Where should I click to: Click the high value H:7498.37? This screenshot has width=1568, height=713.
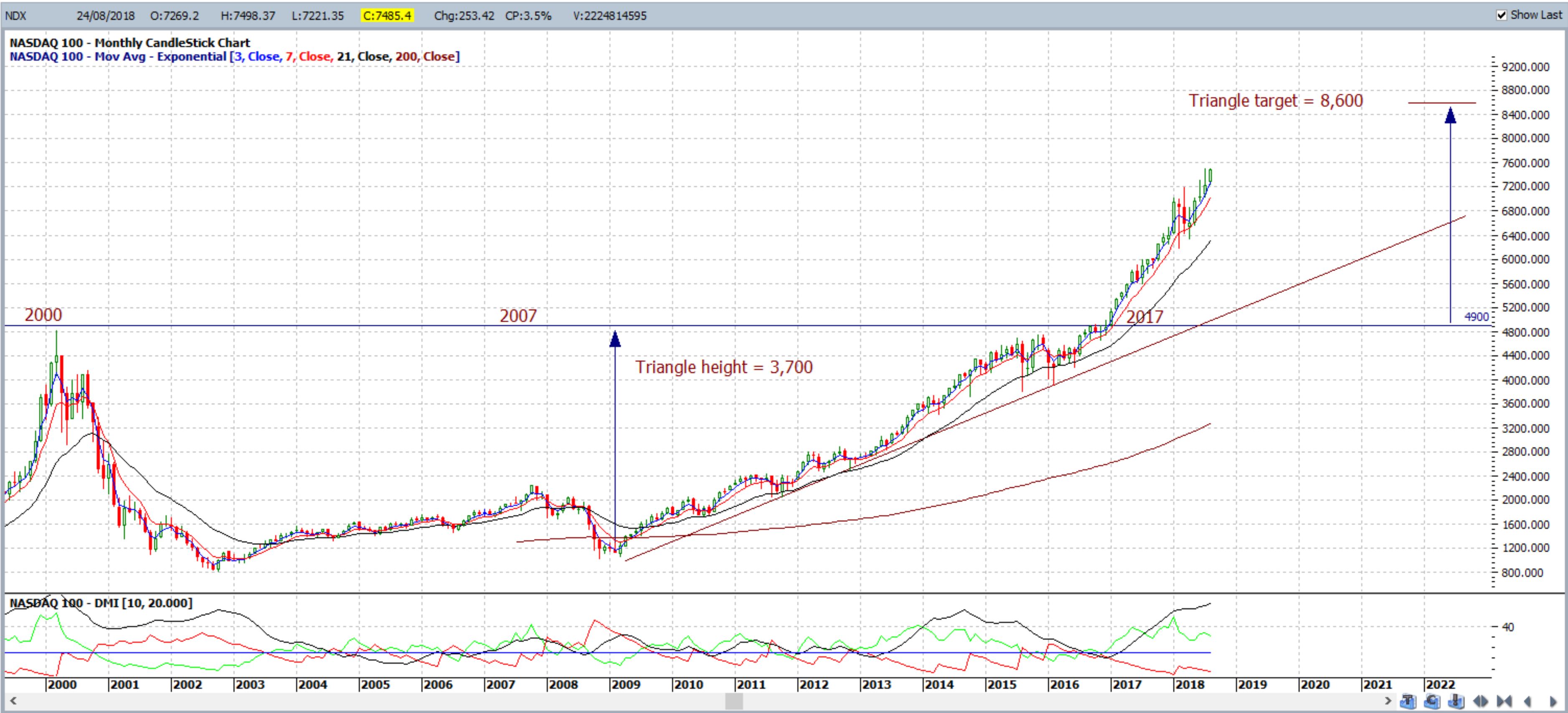coord(248,16)
